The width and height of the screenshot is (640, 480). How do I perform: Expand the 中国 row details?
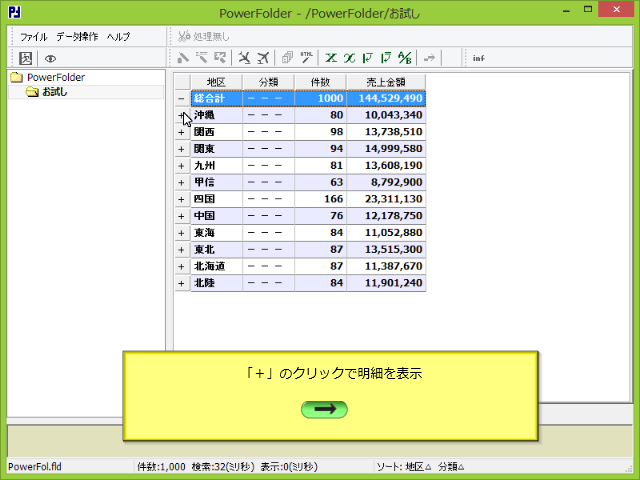coord(182,216)
